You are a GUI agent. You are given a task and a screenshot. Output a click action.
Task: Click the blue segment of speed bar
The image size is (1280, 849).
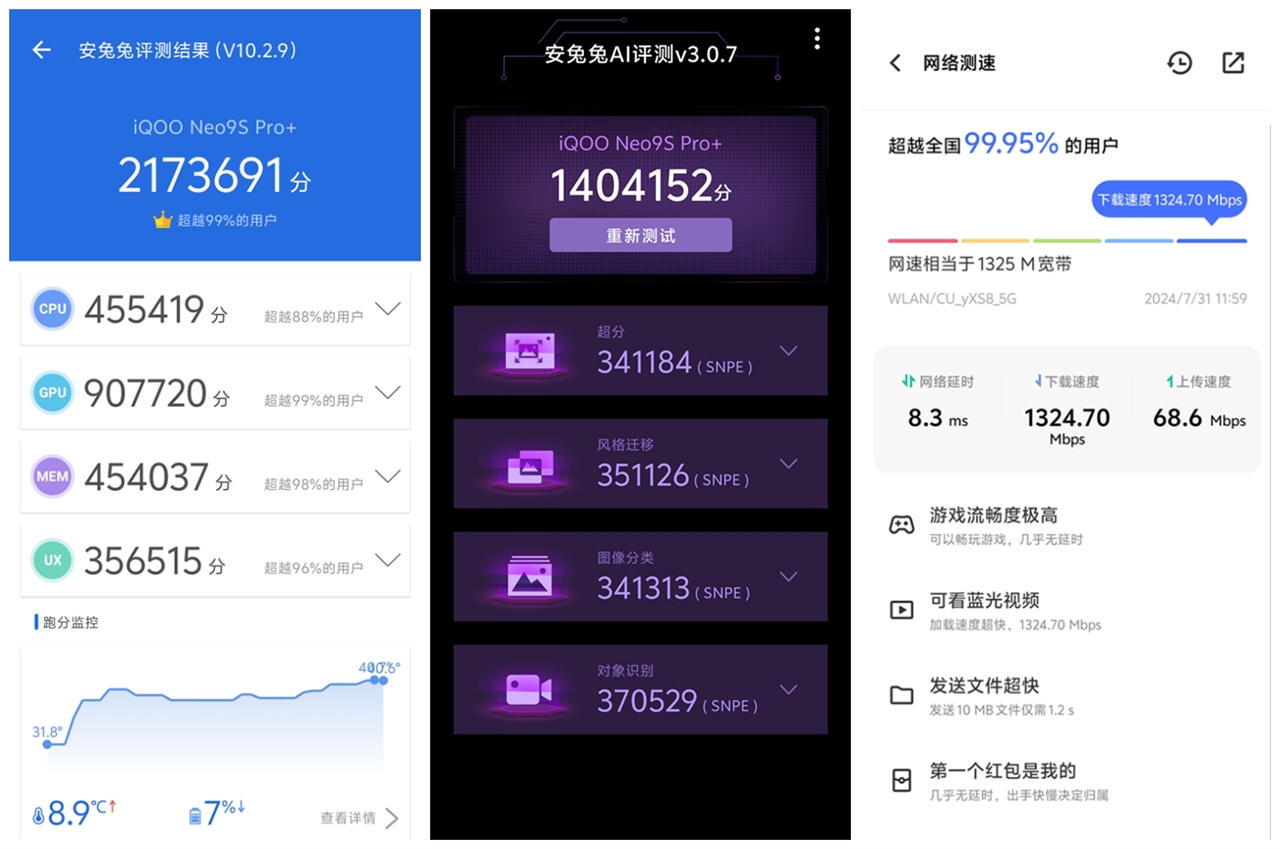tap(1212, 241)
